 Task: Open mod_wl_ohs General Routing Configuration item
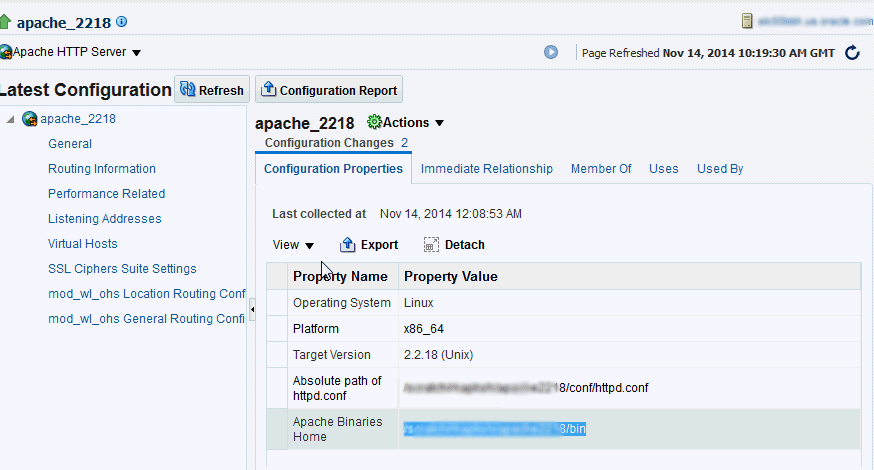coord(146,319)
